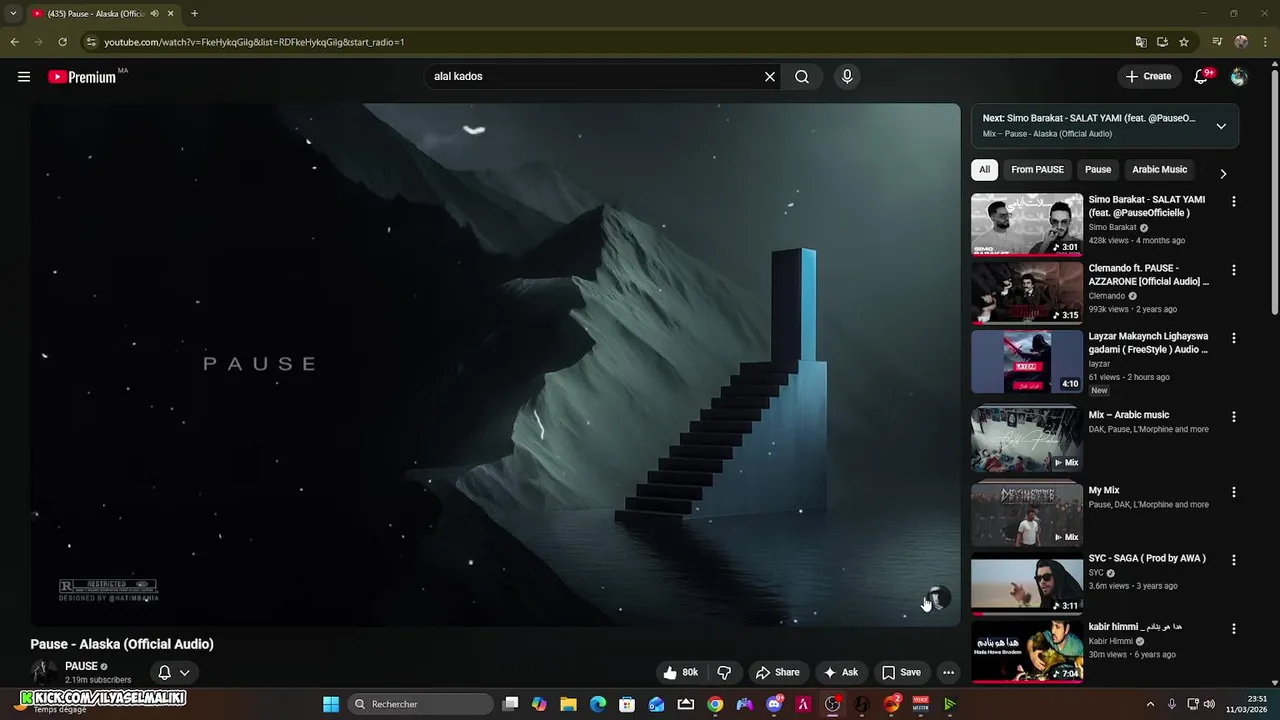Click the taskbar Rechercher search box
The height and width of the screenshot is (720, 1280).
[x=418, y=704]
